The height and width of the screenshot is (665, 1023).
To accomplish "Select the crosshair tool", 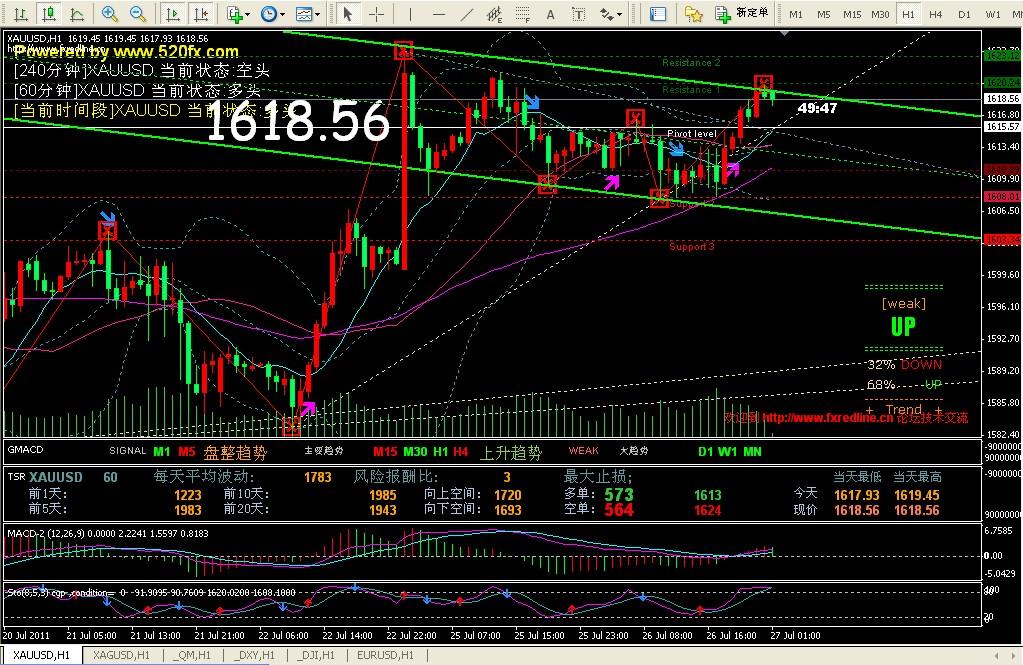I will (376, 14).
